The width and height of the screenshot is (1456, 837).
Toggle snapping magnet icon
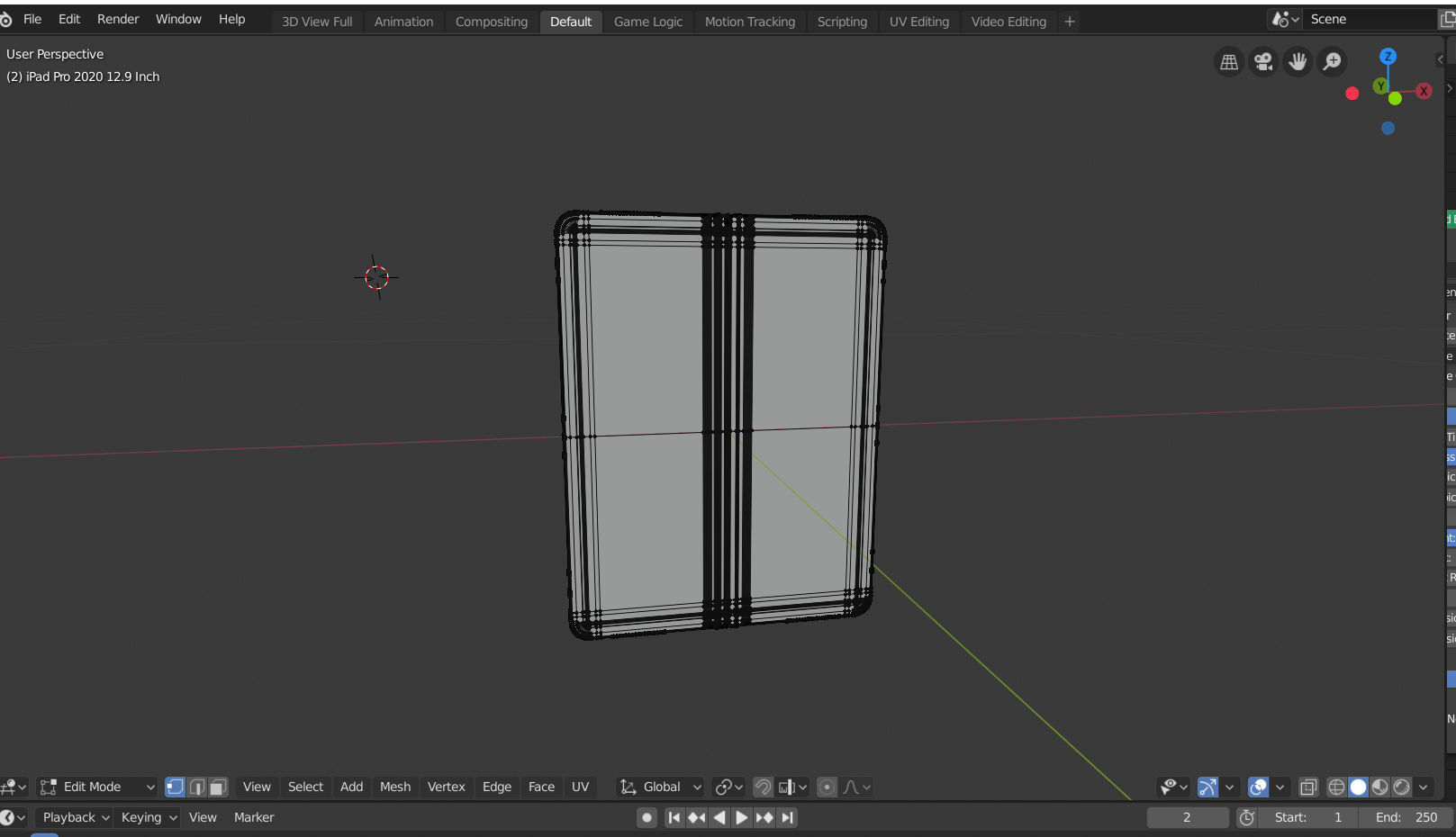coord(763,787)
